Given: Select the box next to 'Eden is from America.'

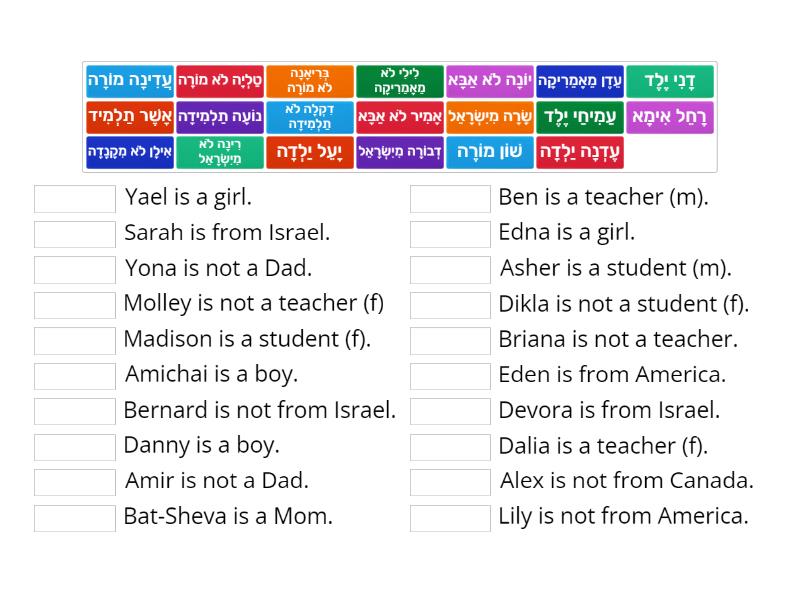Looking at the screenshot, I should tap(450, 374).
